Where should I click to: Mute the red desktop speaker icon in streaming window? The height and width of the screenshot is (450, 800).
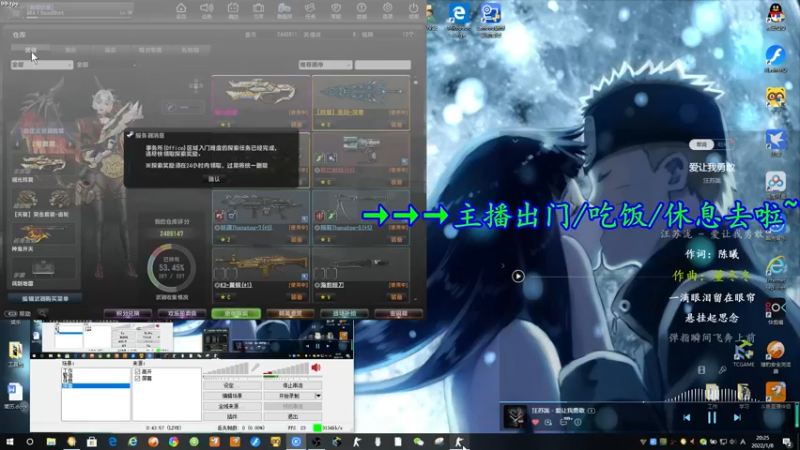tap(316, 367)
